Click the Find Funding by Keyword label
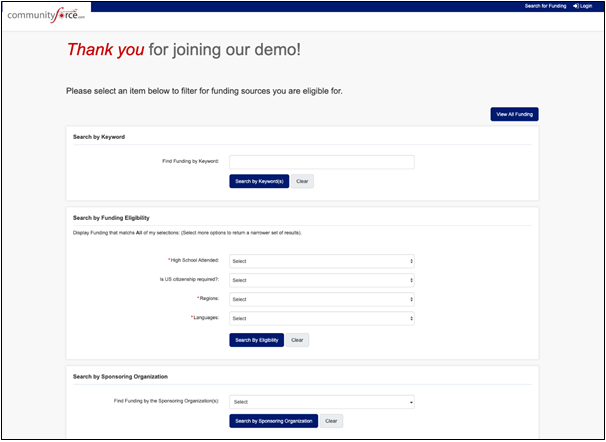The image size is (606, 442). pyautogui.click(x=190, y=161)
